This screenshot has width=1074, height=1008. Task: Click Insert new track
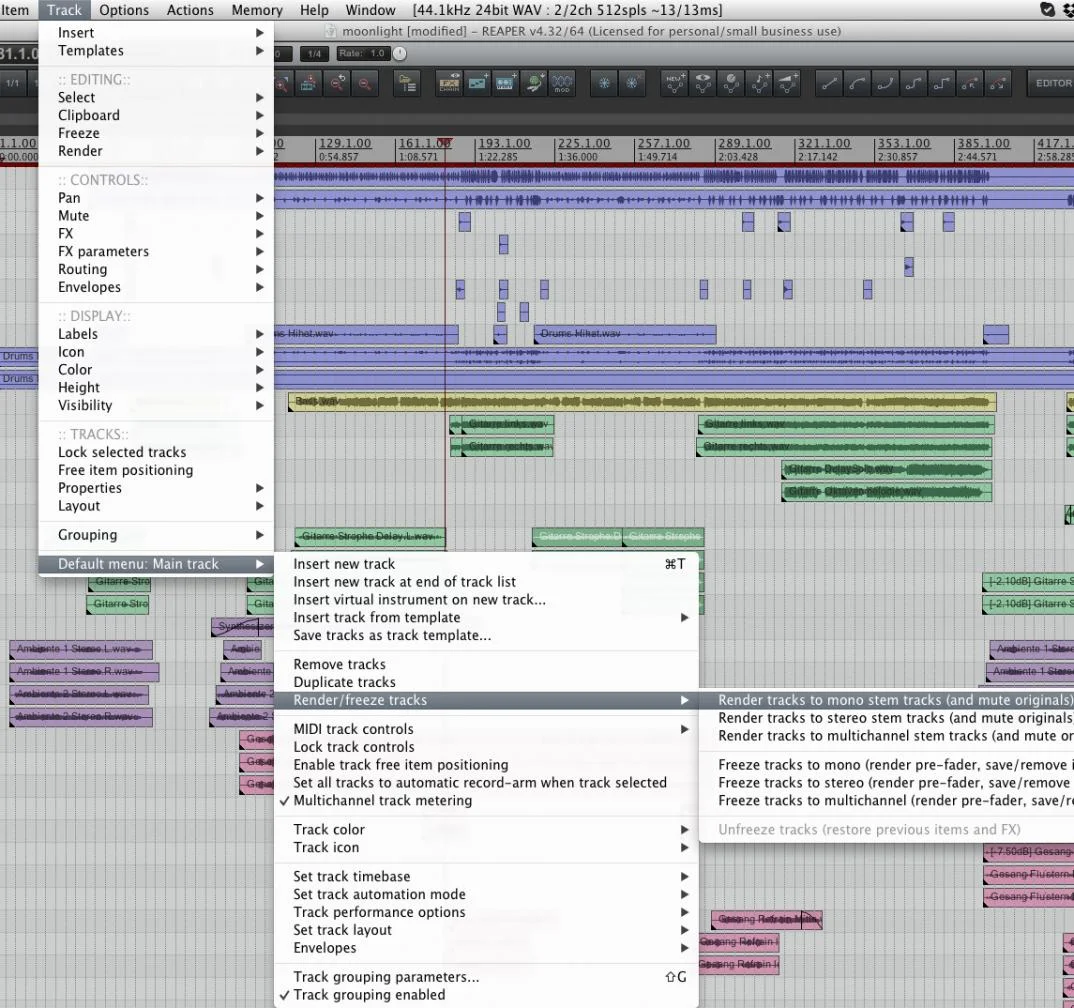[x=344, y=564]
